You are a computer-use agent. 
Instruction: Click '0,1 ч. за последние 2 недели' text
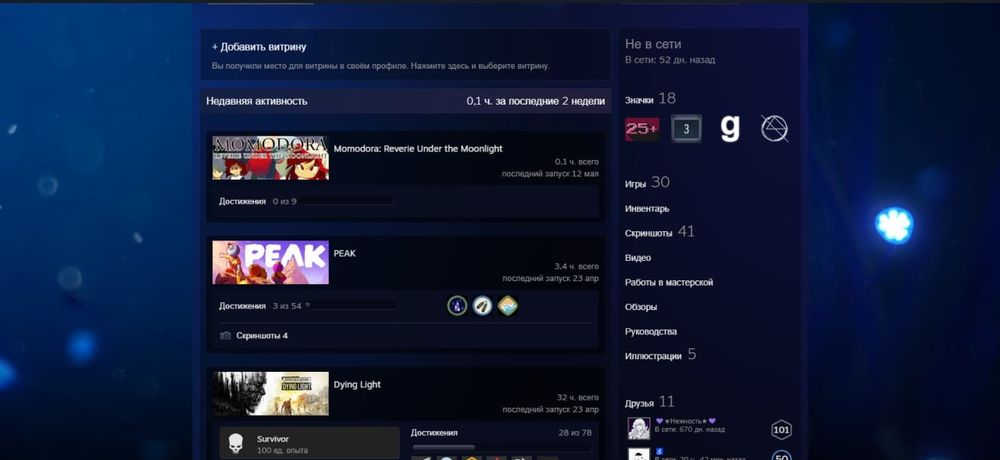535,101
